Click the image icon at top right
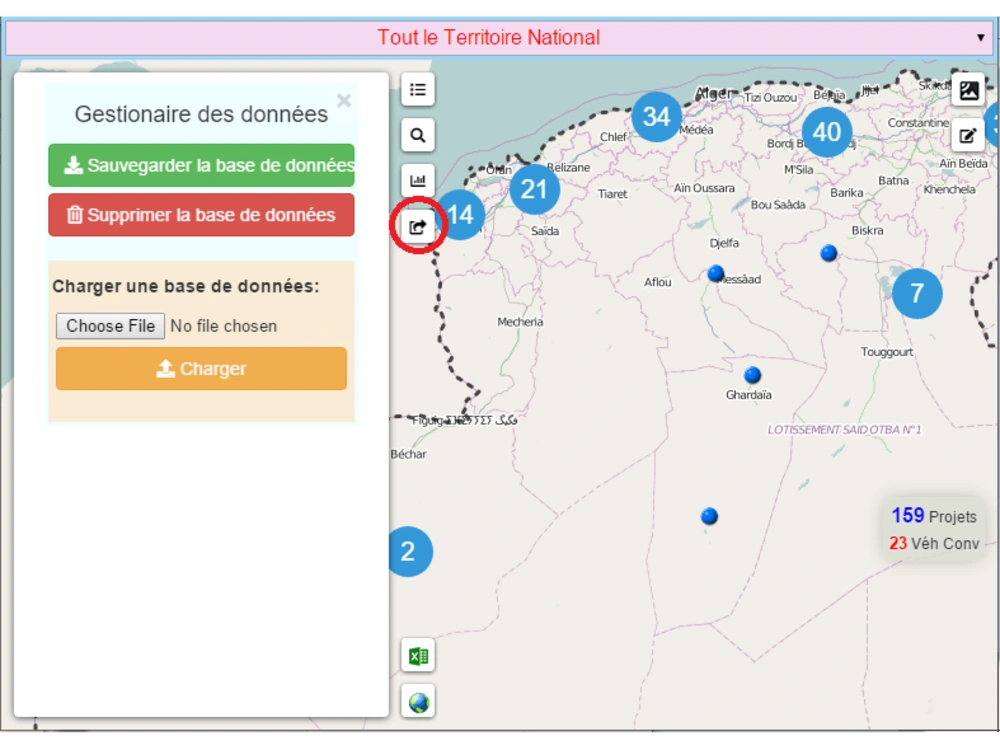This screenshot has height=750, width=1000. click(968, 90)
